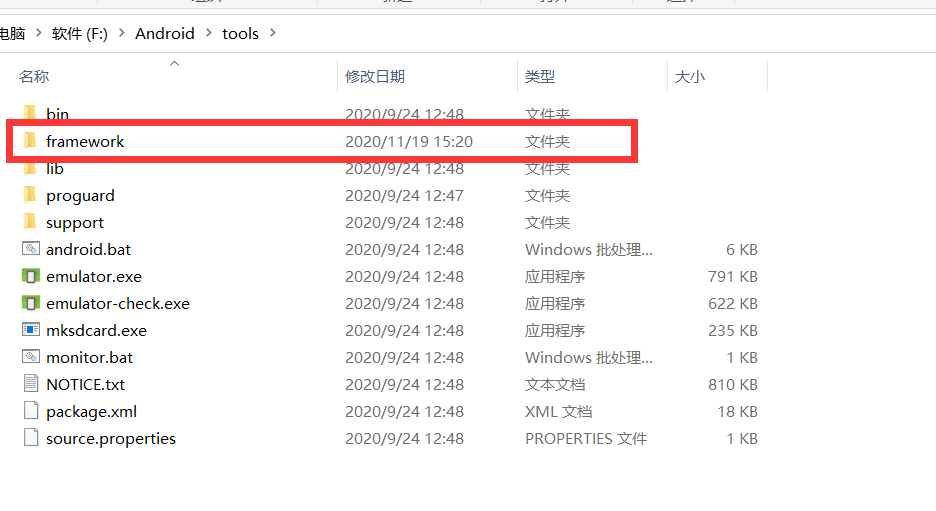
Task: Select the framework folder icon
Action: coord(30,141)
